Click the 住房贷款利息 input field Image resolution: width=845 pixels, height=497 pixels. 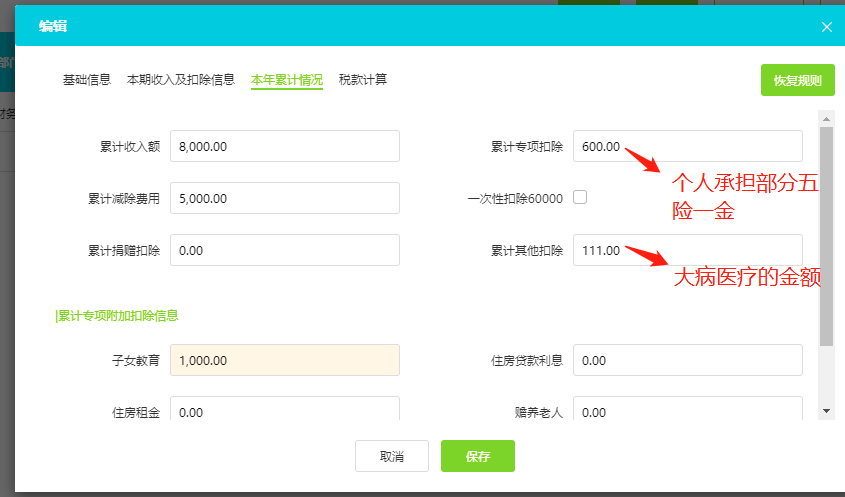tap(688, 360)
